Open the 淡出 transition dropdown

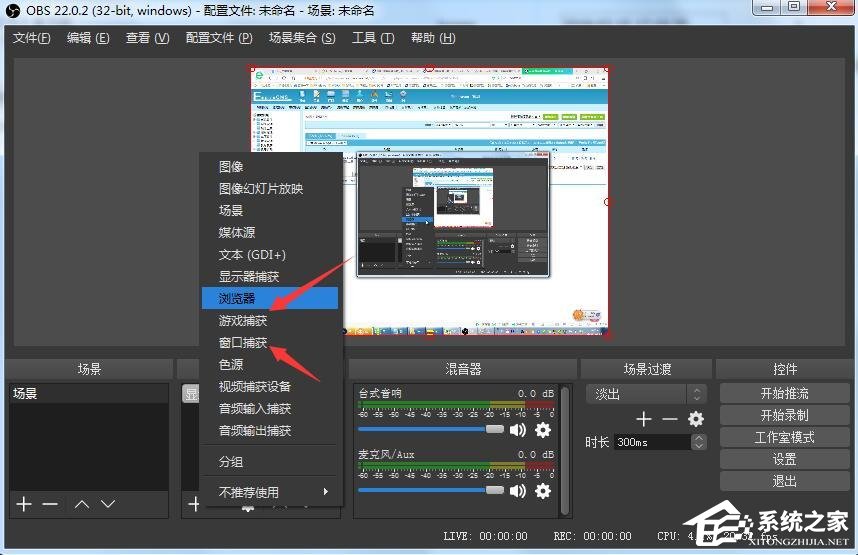(x=646, y=394)
